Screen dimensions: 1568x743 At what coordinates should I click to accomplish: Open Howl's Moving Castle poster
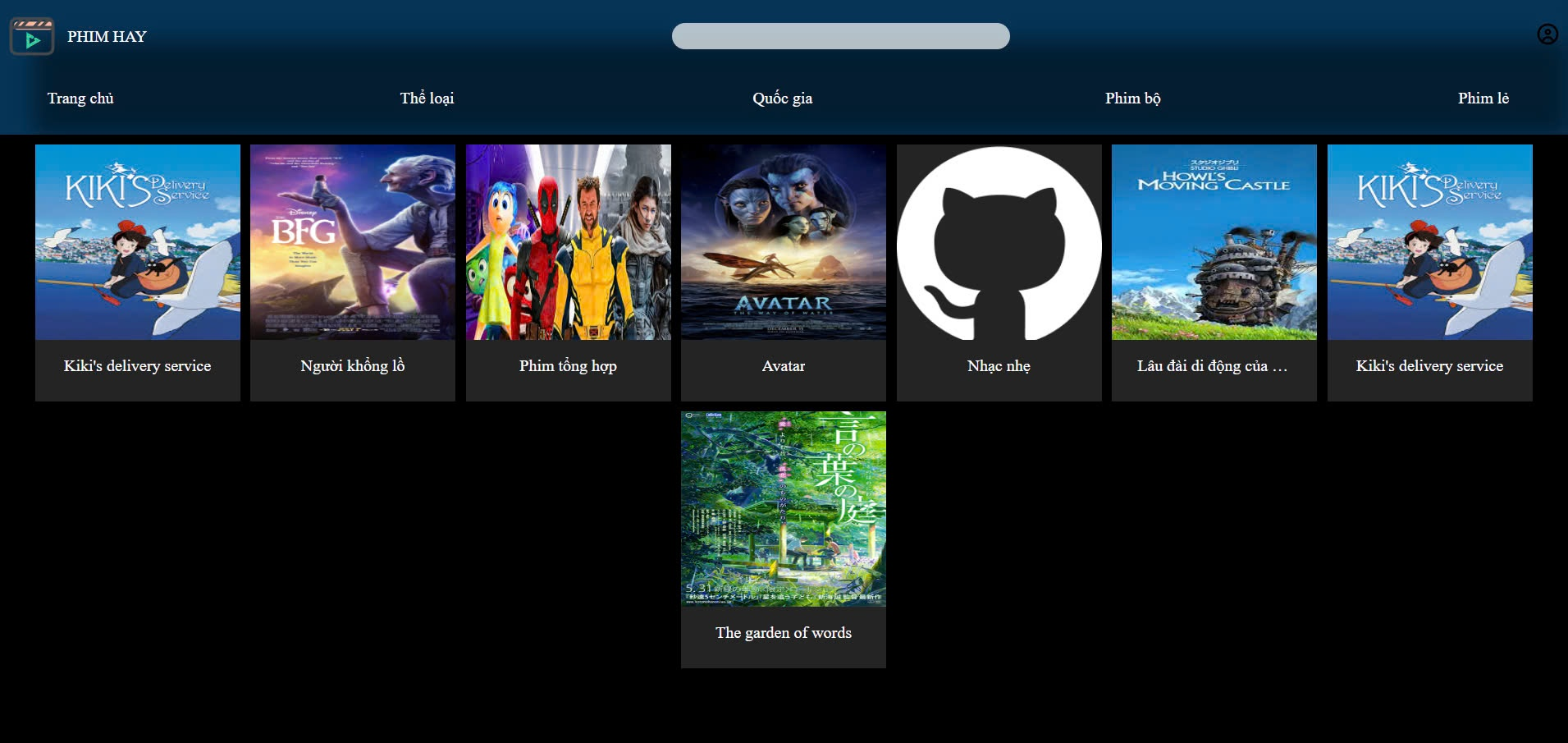pos(1214,242)
